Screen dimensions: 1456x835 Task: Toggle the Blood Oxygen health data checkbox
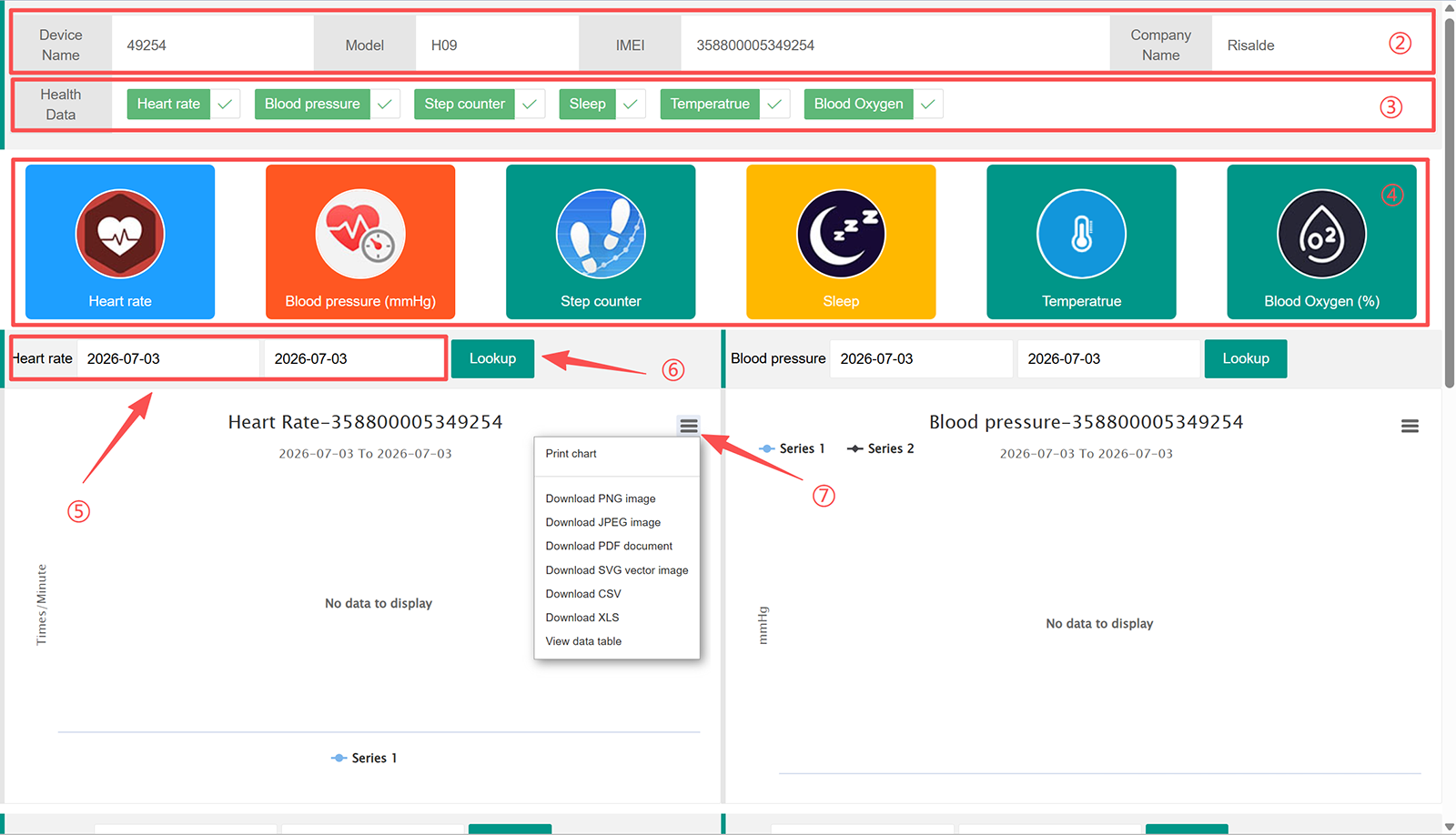click(928, 104)
